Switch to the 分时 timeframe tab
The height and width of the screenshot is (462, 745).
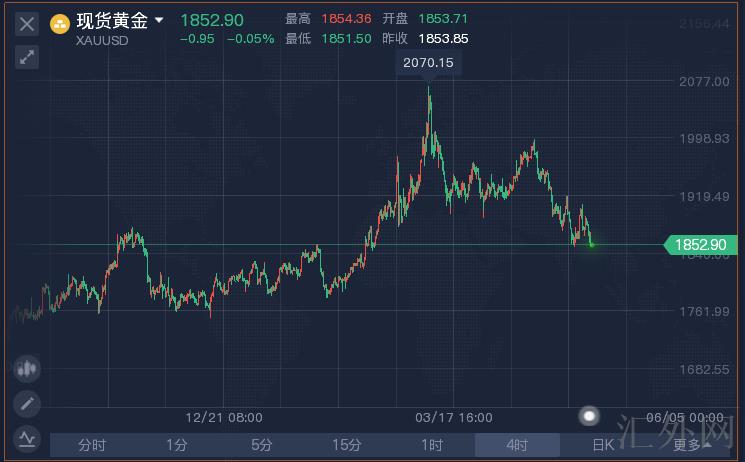(x=92, y=445)
